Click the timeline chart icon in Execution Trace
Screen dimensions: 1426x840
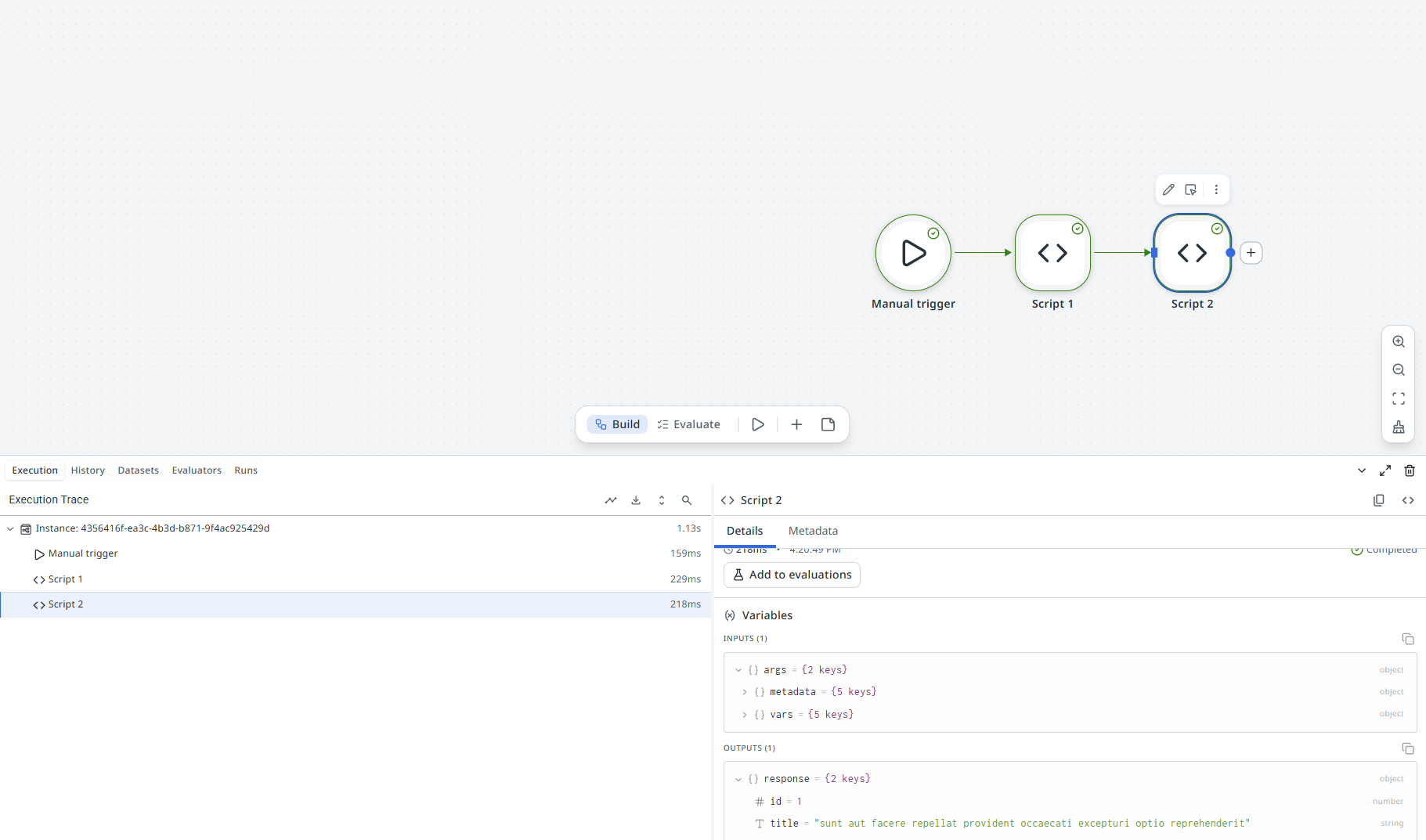611,500
